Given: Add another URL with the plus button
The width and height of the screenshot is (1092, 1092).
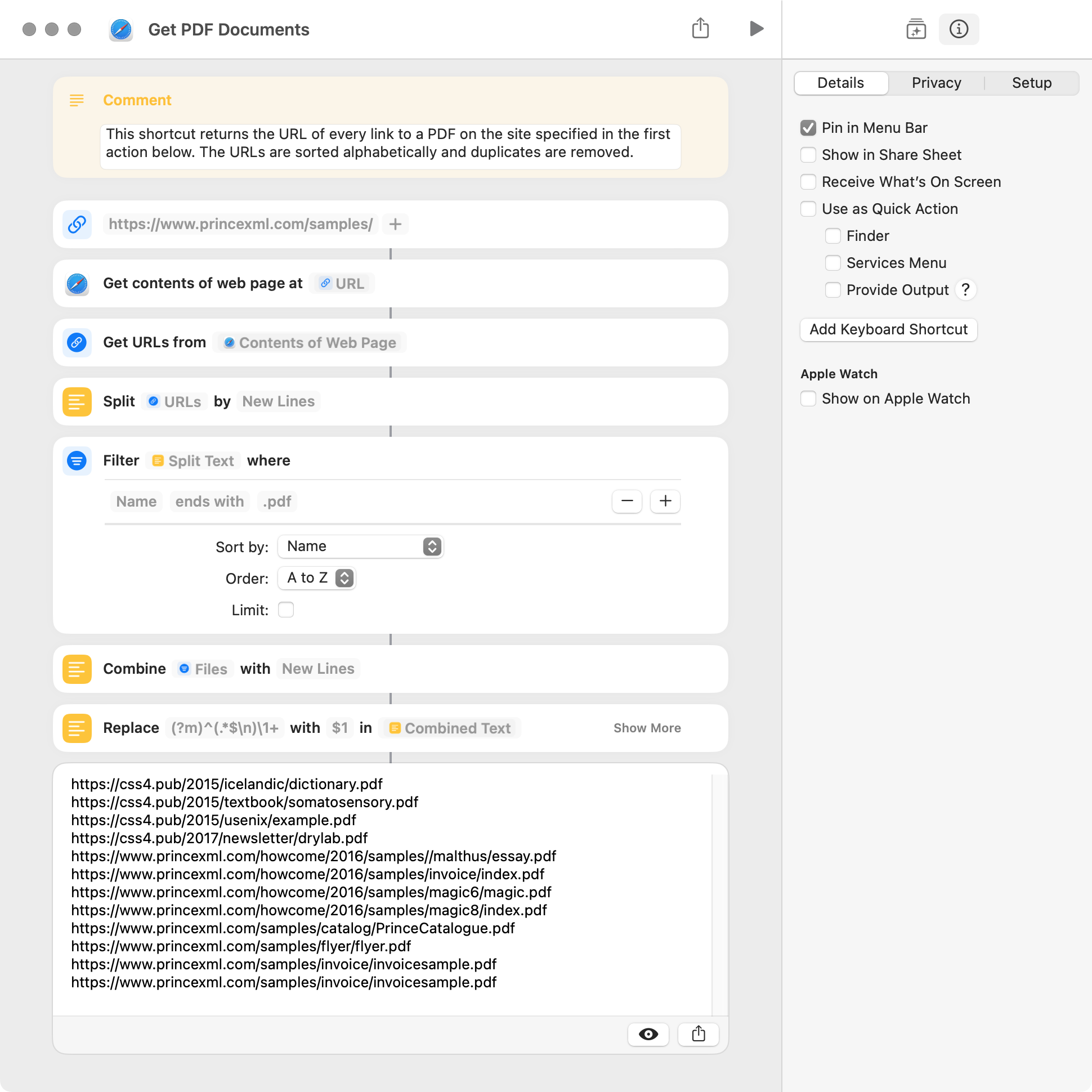Looking at the screenshot, I should [x=395, y=224].
